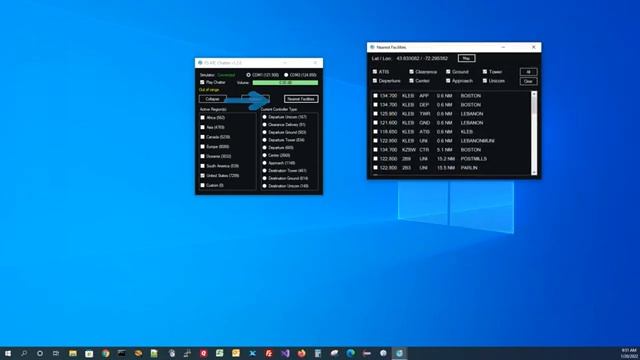Toggle the ATIS filter checkbox
Image resolution: width=640 pixels, height=360 pixels.
point(375,72)
